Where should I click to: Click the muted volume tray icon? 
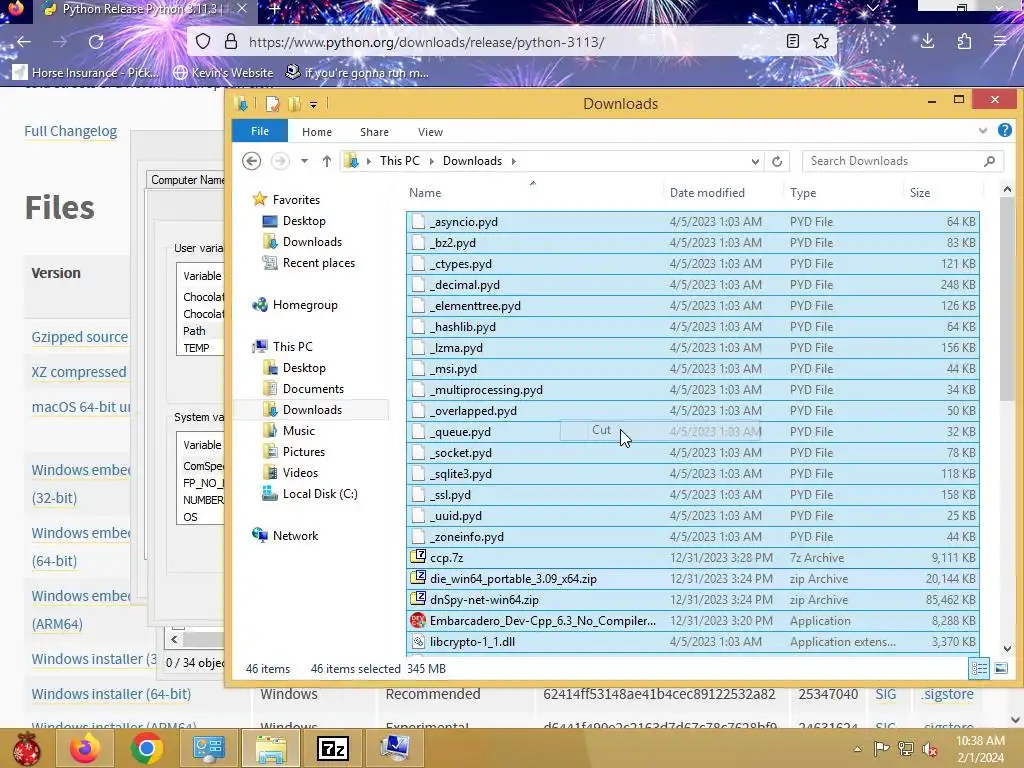pos(930,749)
